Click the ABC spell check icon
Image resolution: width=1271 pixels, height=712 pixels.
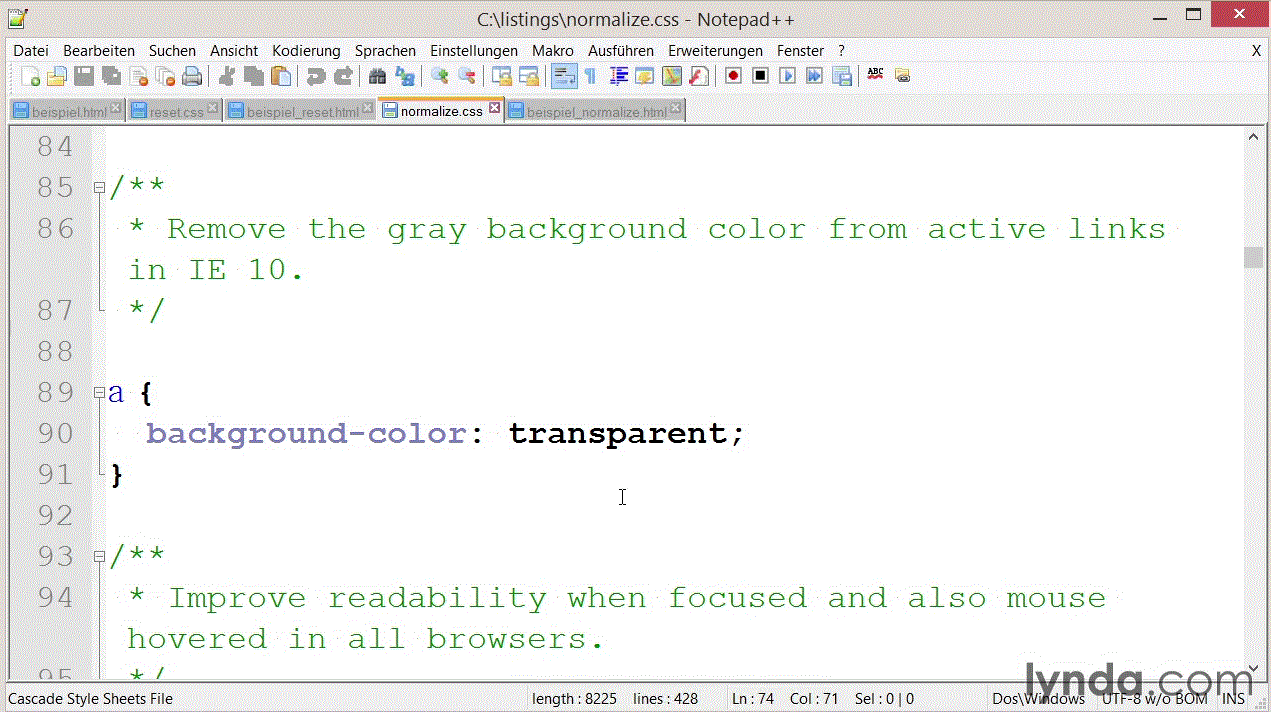(875, 76)
